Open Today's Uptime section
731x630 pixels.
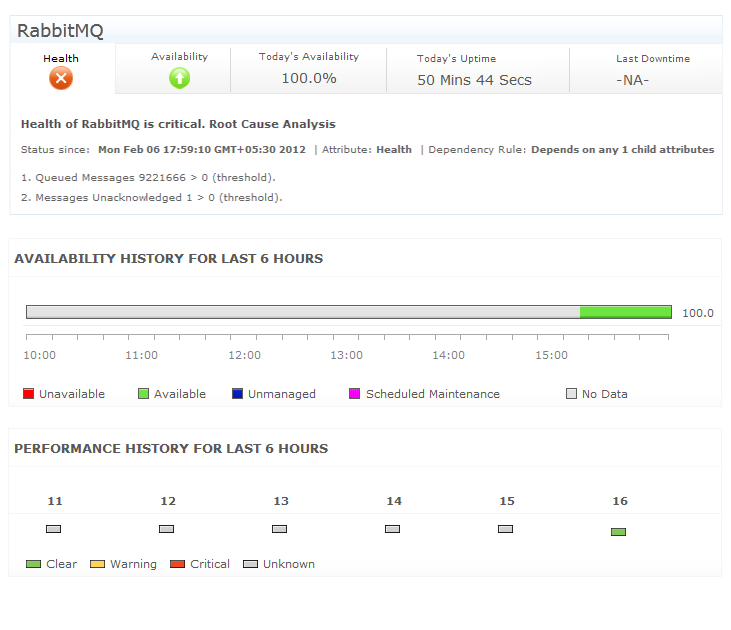478,69
